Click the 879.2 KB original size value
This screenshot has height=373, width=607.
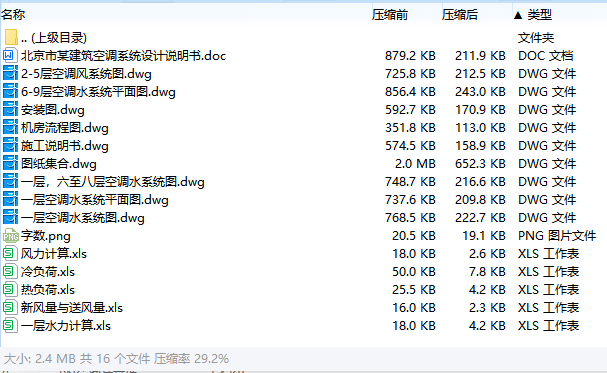point(410,56)
